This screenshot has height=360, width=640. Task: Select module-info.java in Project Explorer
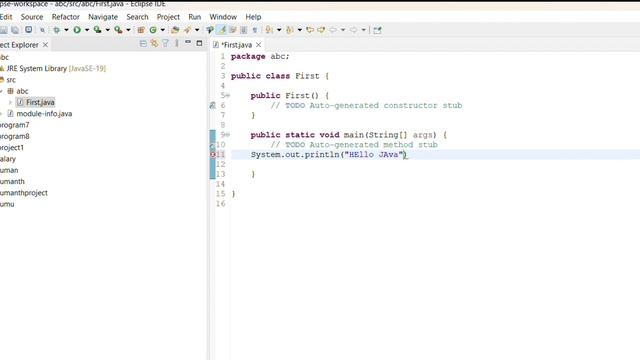44,114
